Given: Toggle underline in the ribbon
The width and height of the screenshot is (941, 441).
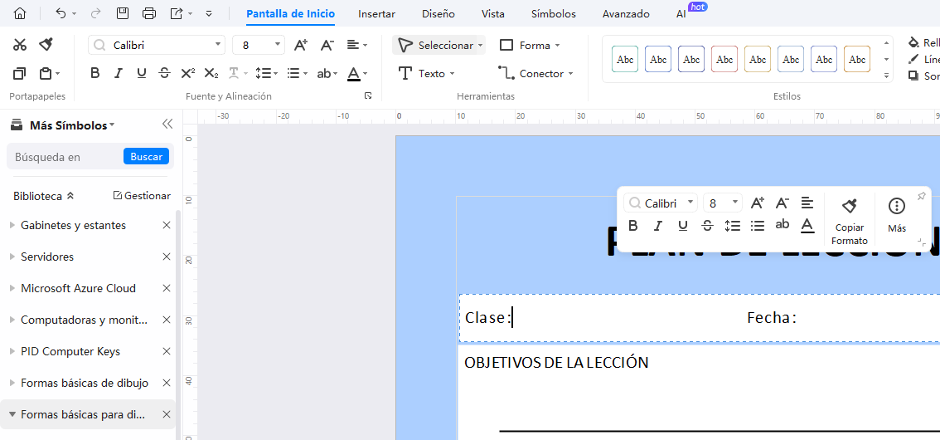Looking at the screenshot, I should [142, 73].
